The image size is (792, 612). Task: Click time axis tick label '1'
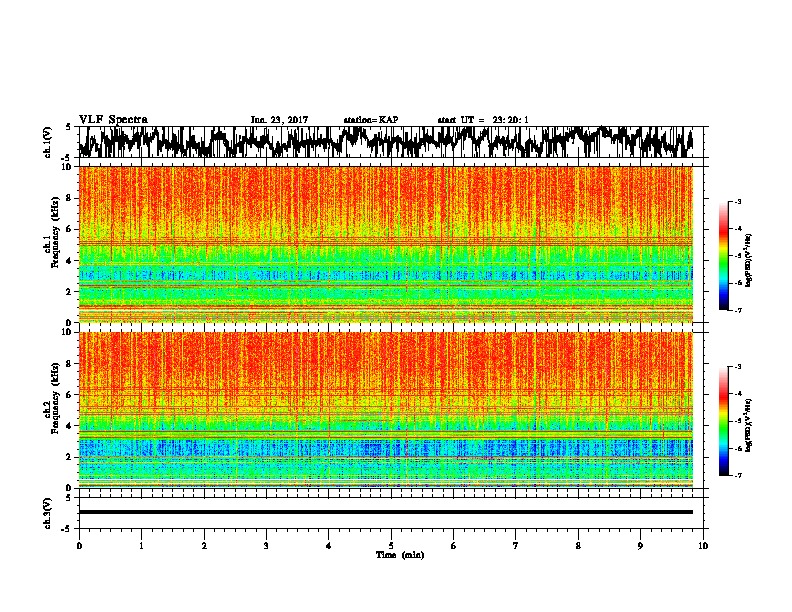(142, 545)
